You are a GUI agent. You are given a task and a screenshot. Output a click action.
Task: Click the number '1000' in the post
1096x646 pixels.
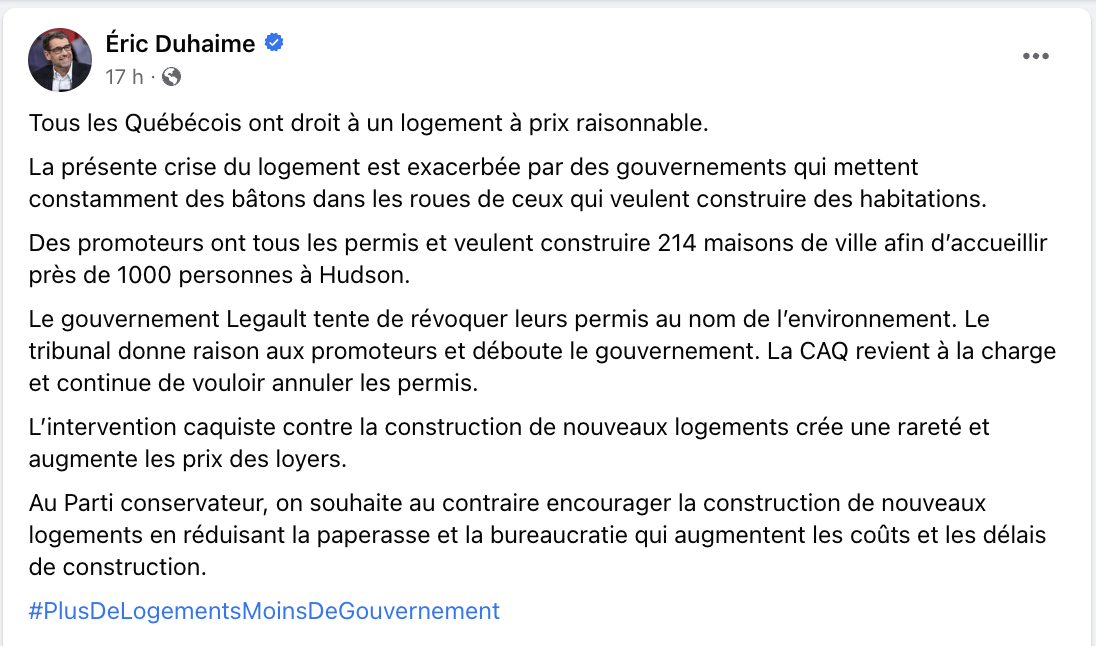[x=145, y=275]
